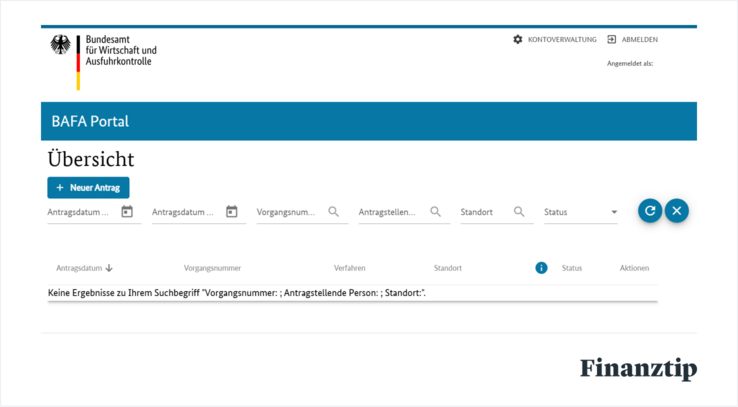Click the blue info icon beside Status
The height and width of the screenshot is (407, 738).
541,268
